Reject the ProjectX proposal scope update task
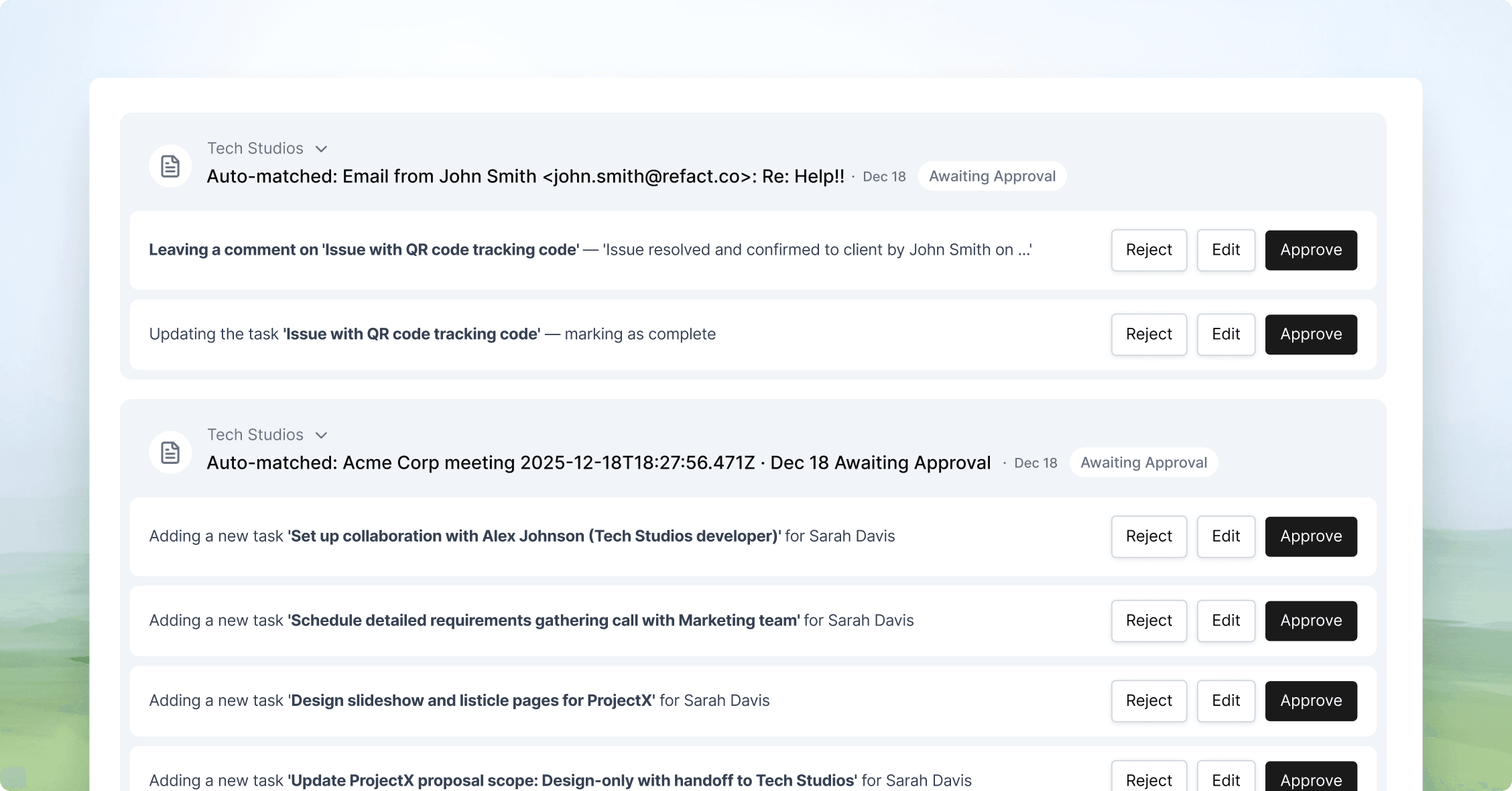 [x=1148, y=780]
